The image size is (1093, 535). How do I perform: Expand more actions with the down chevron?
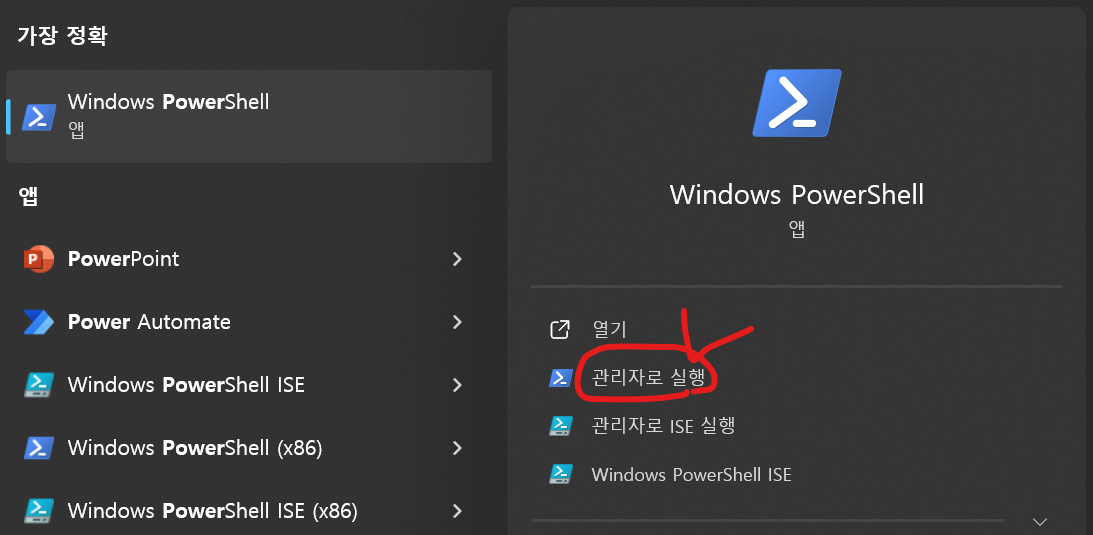tap(1040, 521)
